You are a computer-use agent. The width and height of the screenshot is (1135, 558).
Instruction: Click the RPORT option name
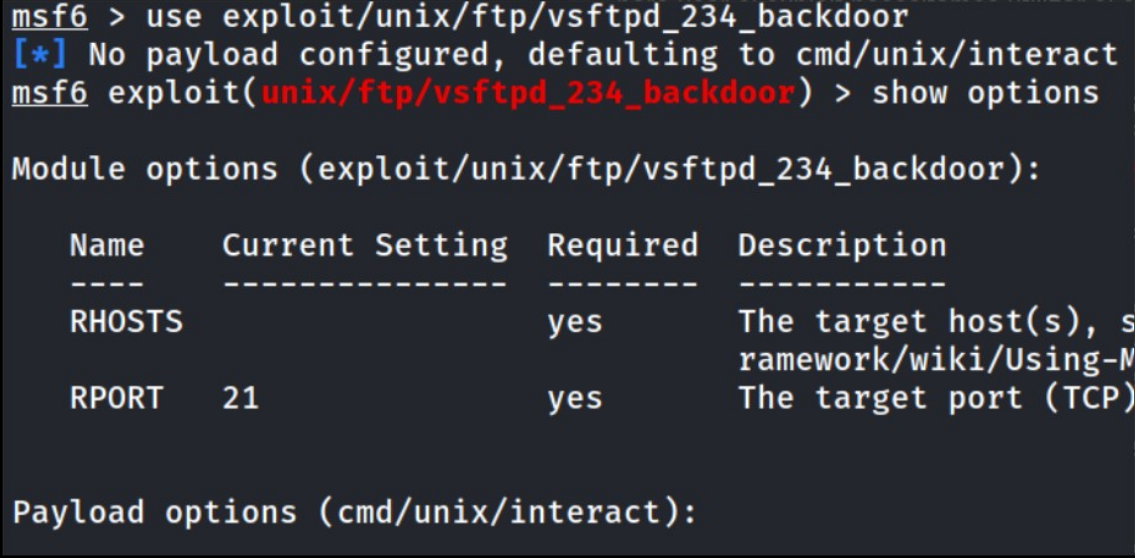116,398
